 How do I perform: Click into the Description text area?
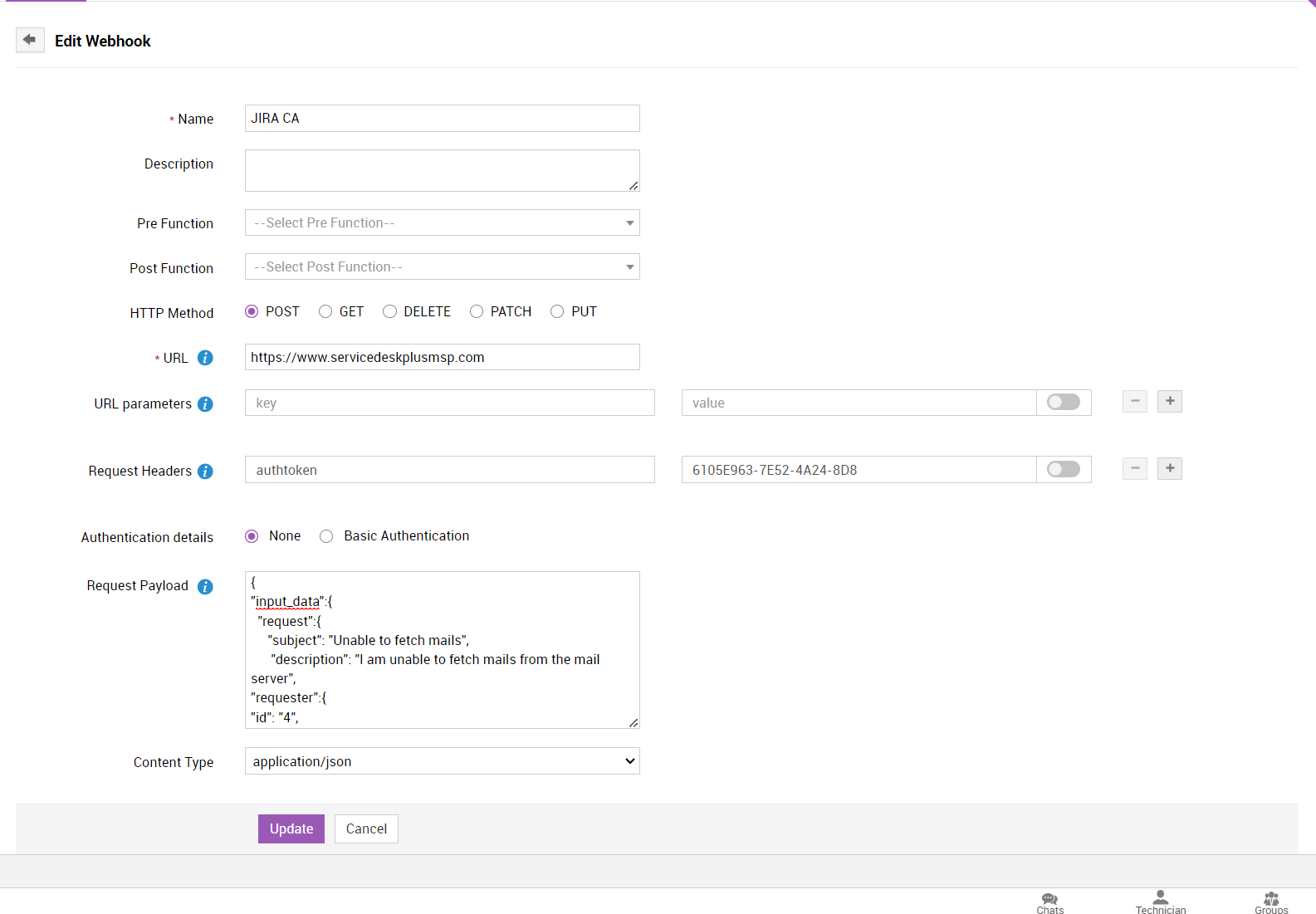click(442, 171)
